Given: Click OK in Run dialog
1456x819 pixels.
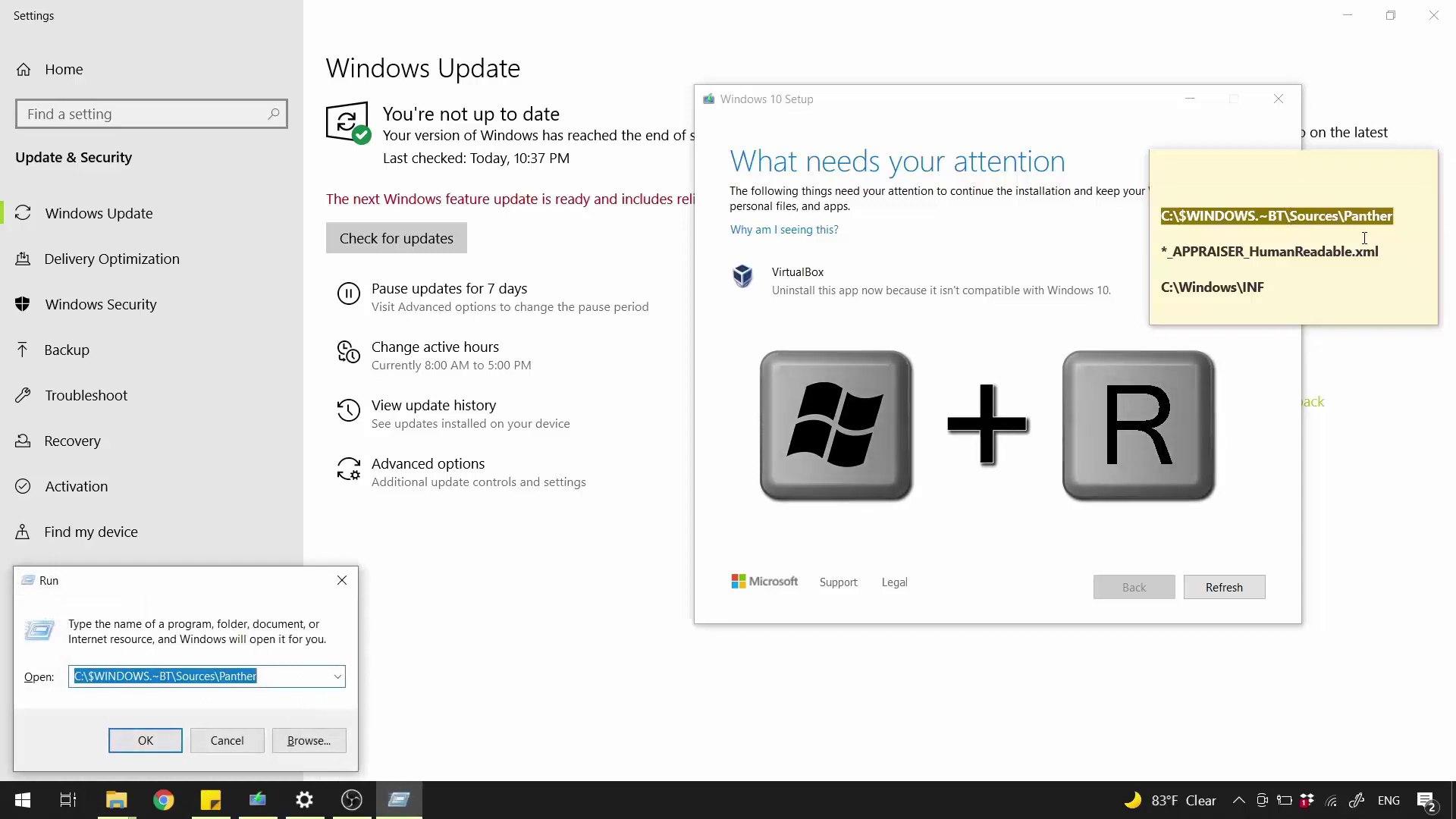Looking at the screenshot, I should click(145, 741).
